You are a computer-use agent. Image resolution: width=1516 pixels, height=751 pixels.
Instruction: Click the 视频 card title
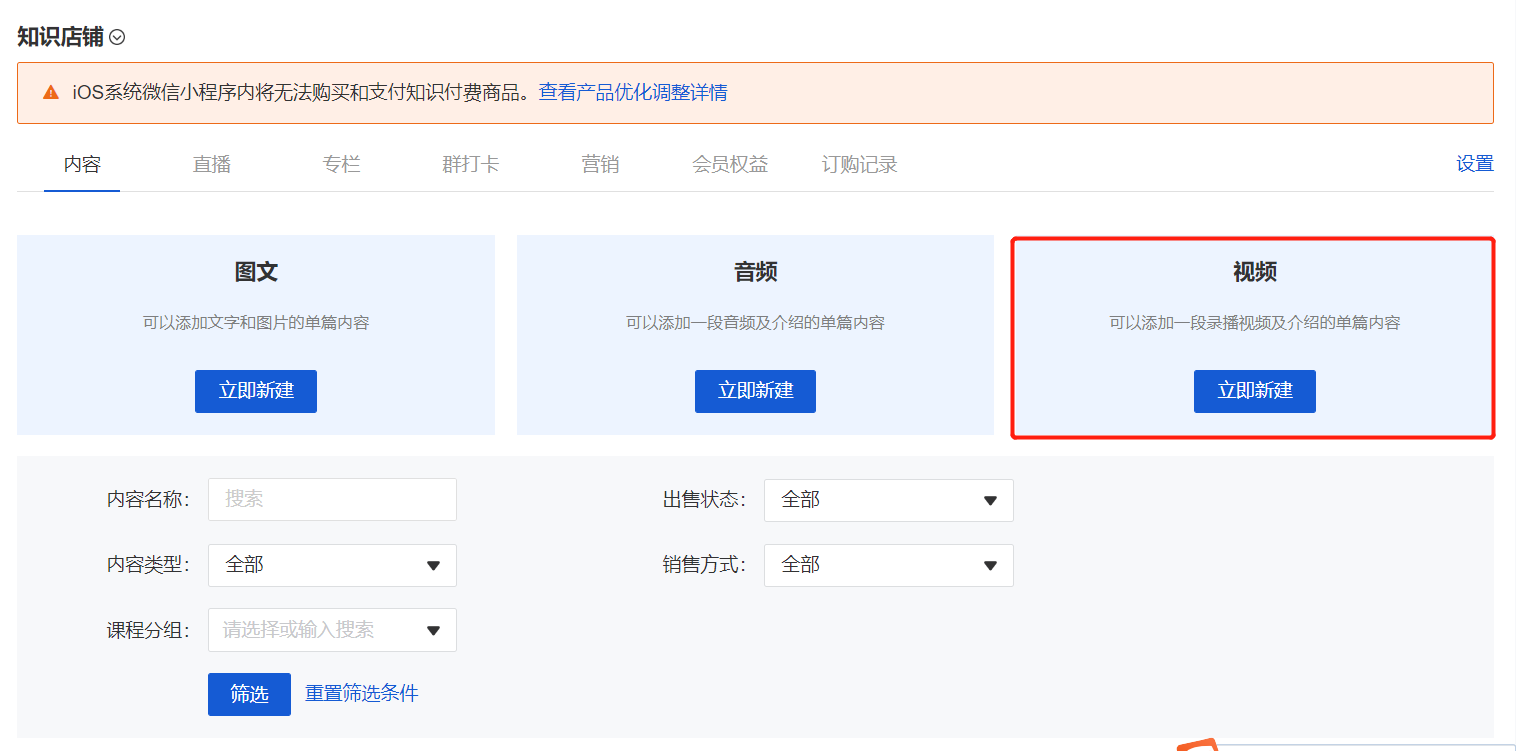1255,272
